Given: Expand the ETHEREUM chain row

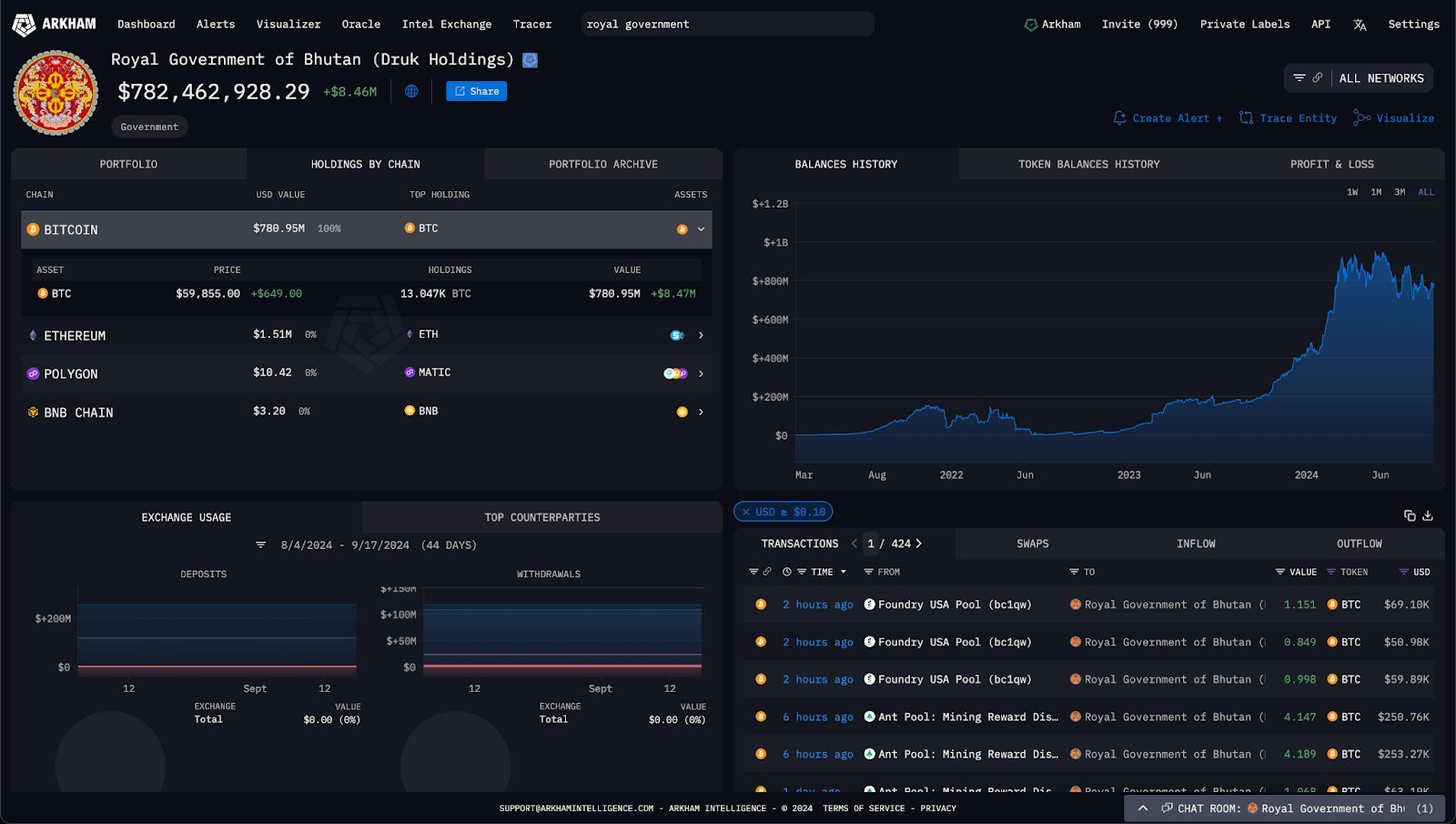Looking at the screenshot, I should coord(700,335).
